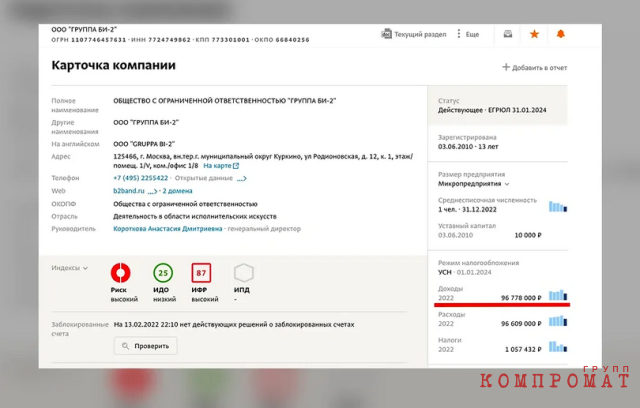Click the grey ИПД hexagon icon

coord(244,273)
